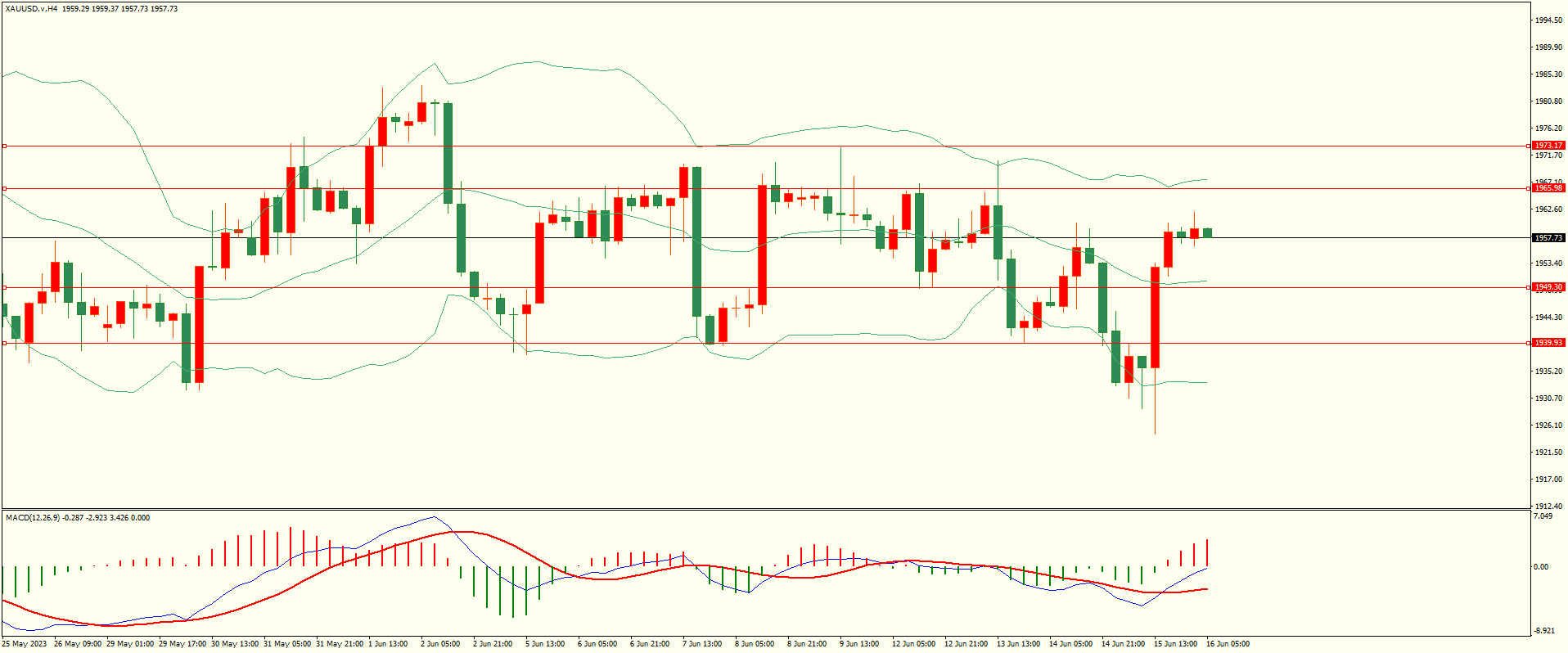Select left handle of 1949.30 line

click(x=4, y=287)
